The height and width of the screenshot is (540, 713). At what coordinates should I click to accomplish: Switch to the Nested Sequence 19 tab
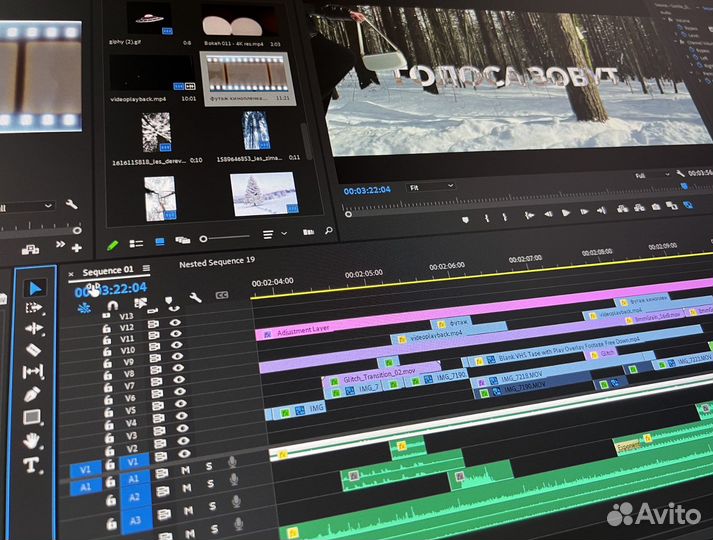click(x=217, y=262)
